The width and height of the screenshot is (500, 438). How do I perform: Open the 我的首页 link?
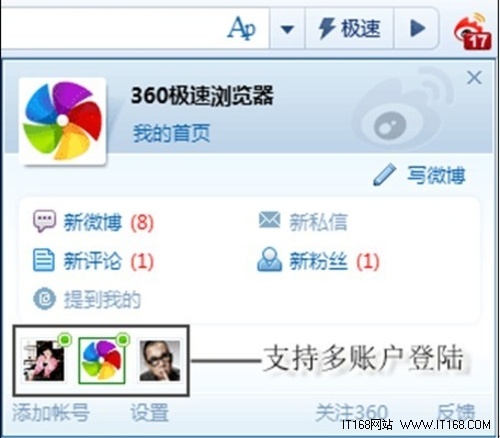[x=172, y=133]
